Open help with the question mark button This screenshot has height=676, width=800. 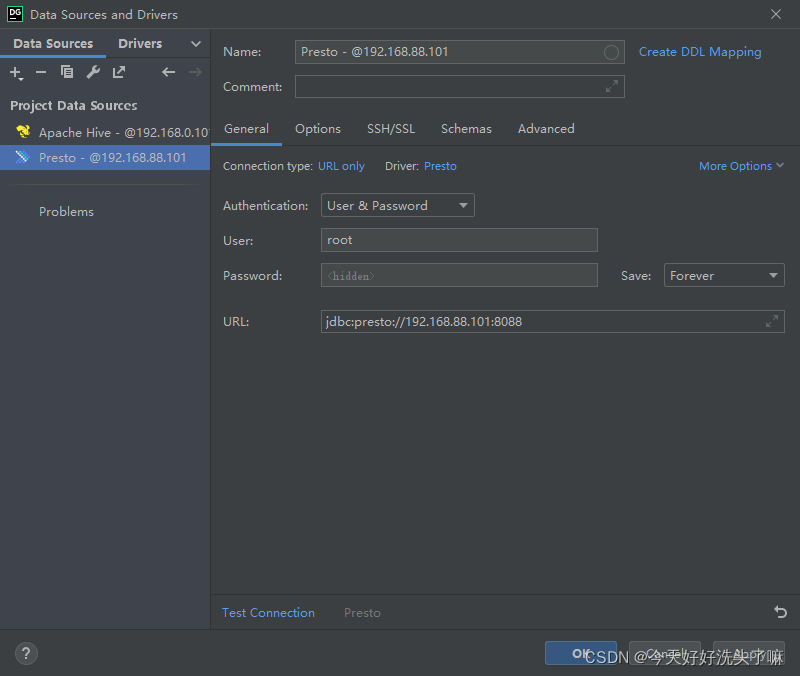tap(26, 654)
